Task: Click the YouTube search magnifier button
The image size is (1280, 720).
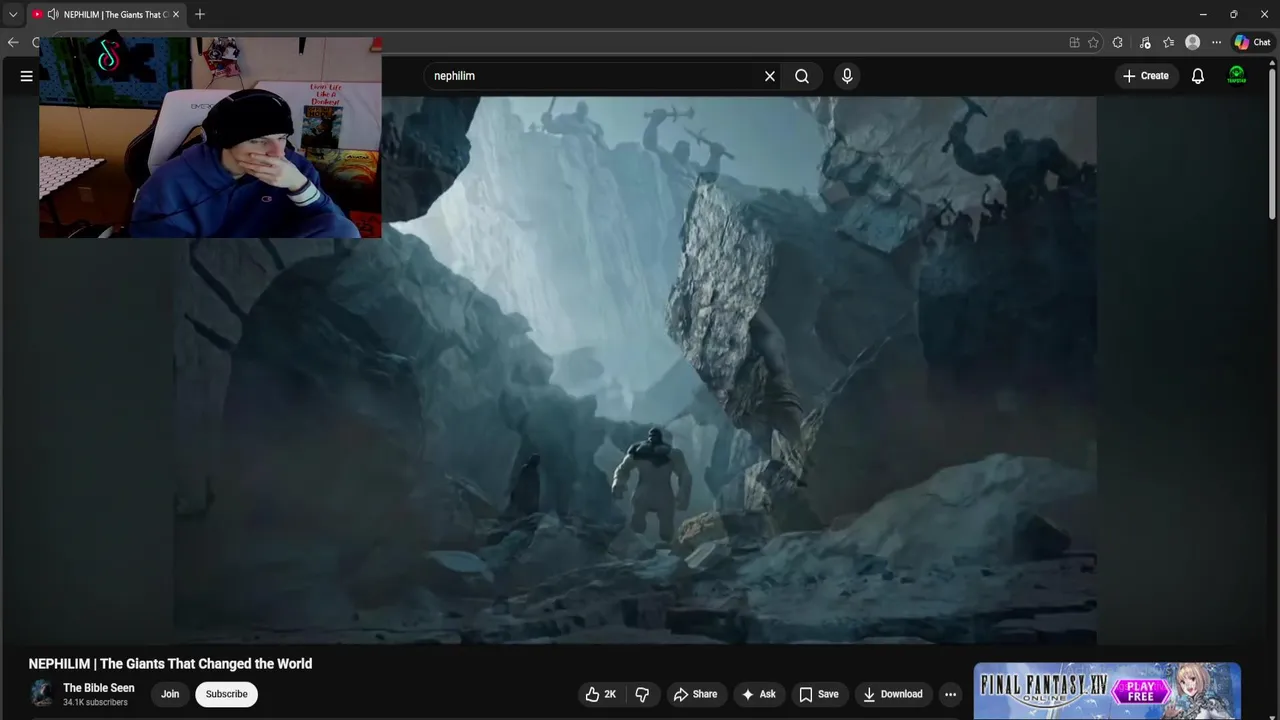Action: click(802, 76)
